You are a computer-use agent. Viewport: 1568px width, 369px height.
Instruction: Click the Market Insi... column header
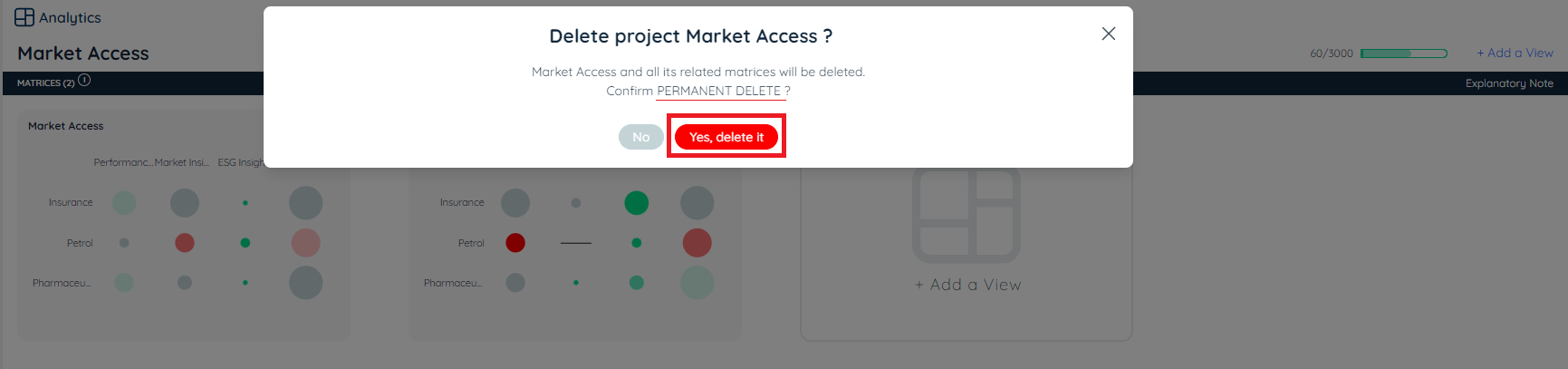(181, 162)
